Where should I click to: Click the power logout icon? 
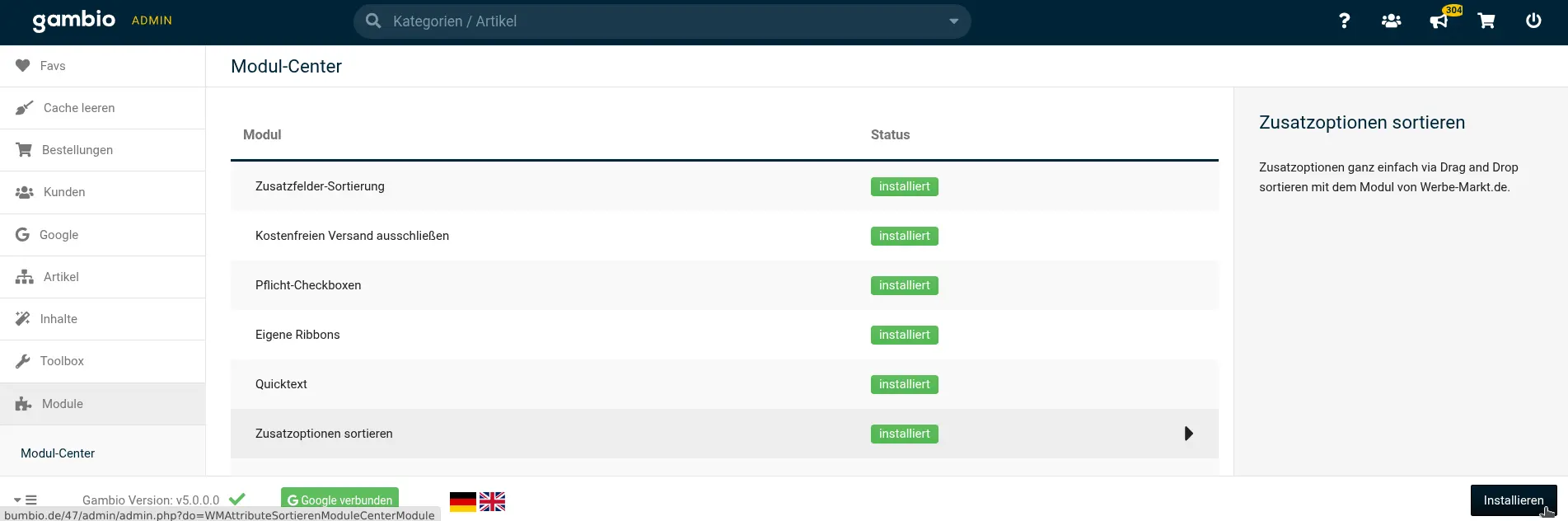click(1533, 21)
